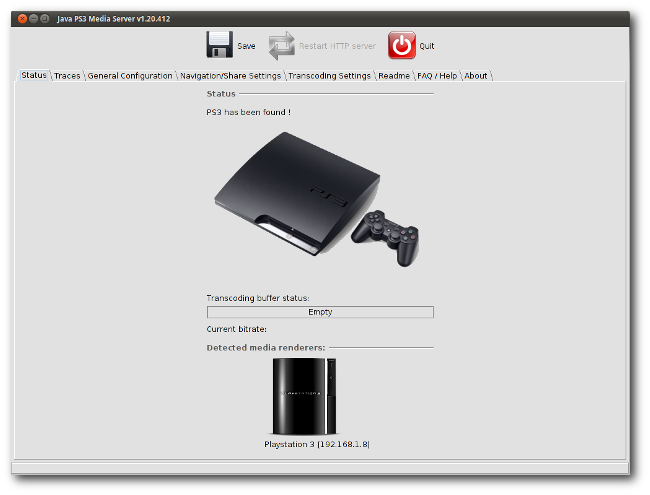Click the Save button label

(x=246, y=46)
